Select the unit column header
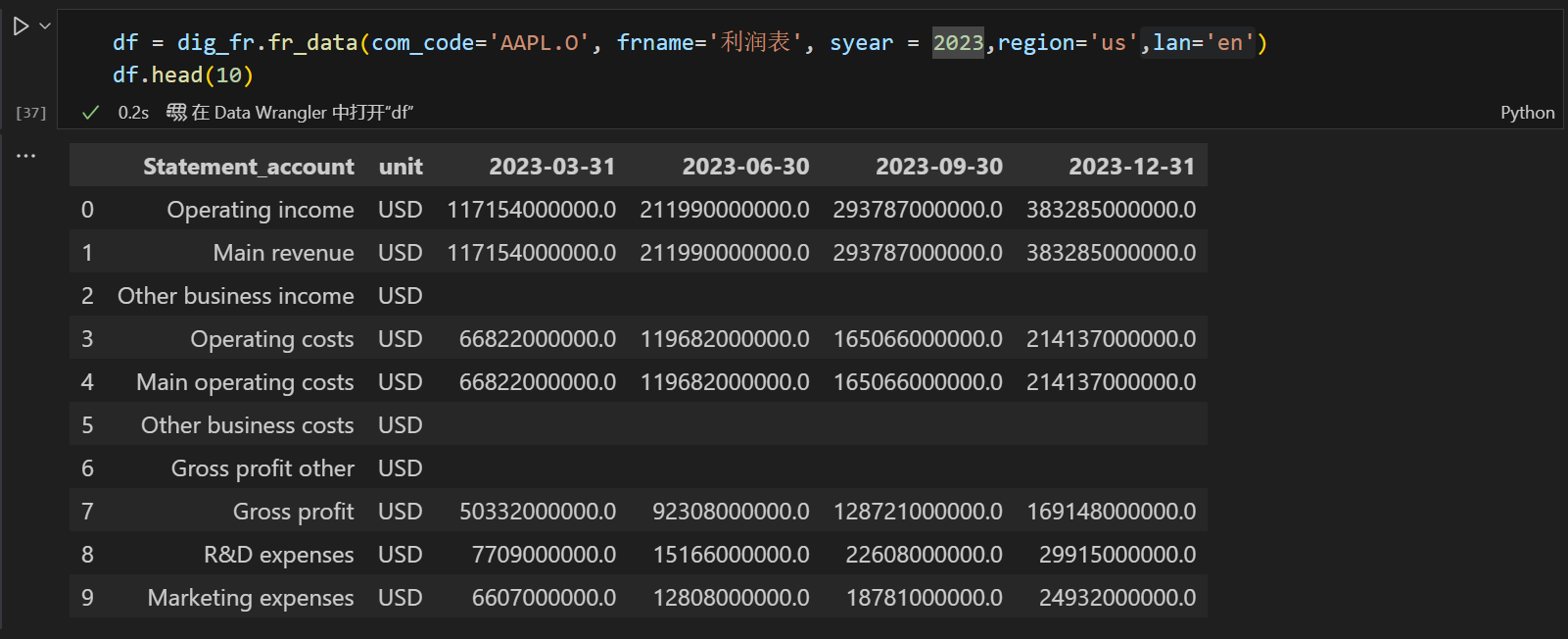The image size is (1568, 639). click(x=401, y=167)
